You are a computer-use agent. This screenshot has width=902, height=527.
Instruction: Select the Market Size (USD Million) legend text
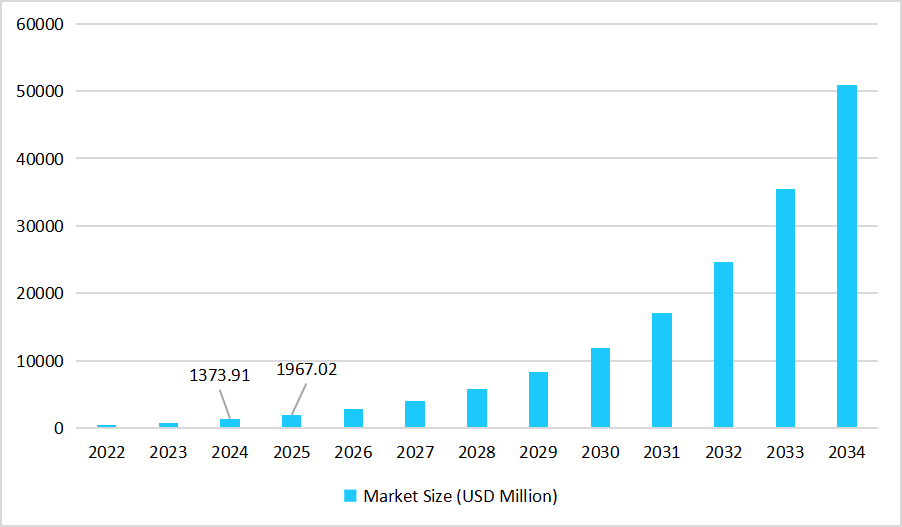460,496
